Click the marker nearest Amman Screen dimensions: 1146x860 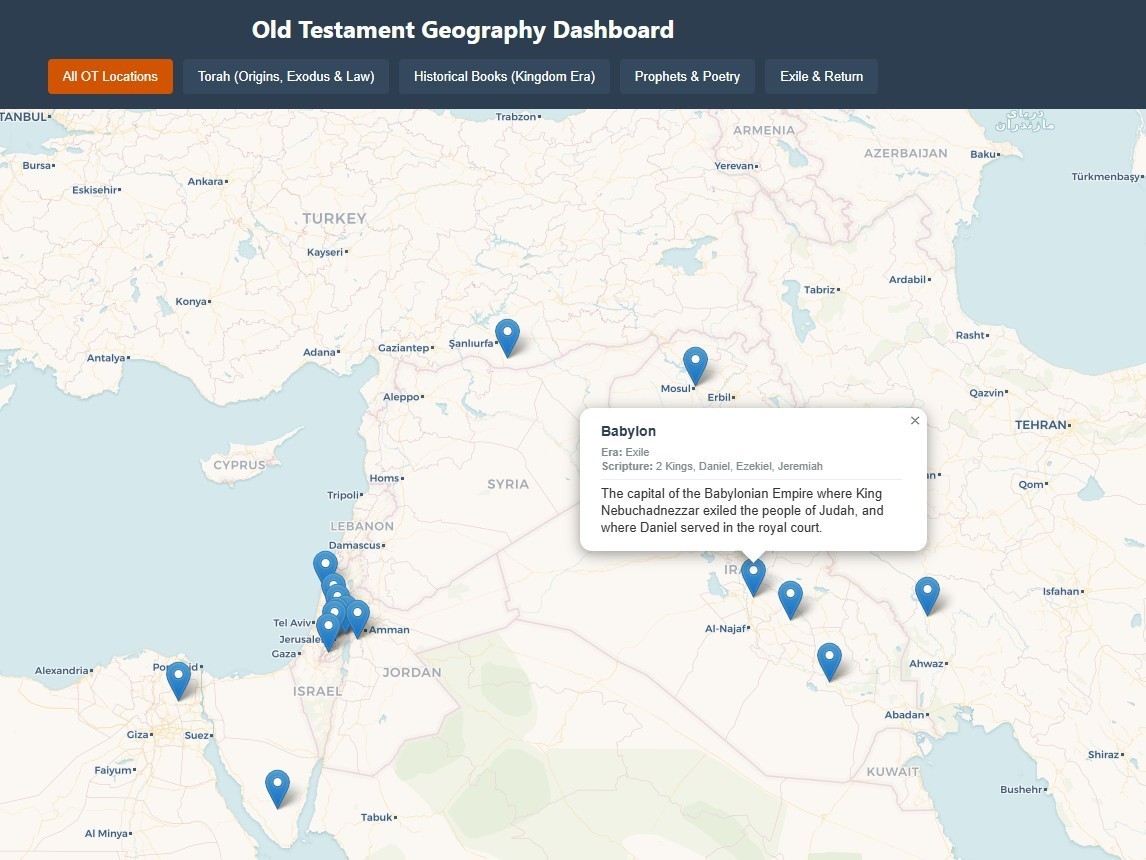(x=357, y=619)
